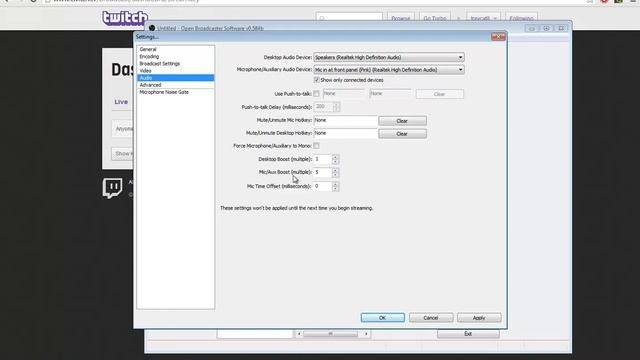Viewport: 640px width, 360px height.
Task: Select Broadcast Settings category
Action: pyautogui.click(x=160, y=64)
